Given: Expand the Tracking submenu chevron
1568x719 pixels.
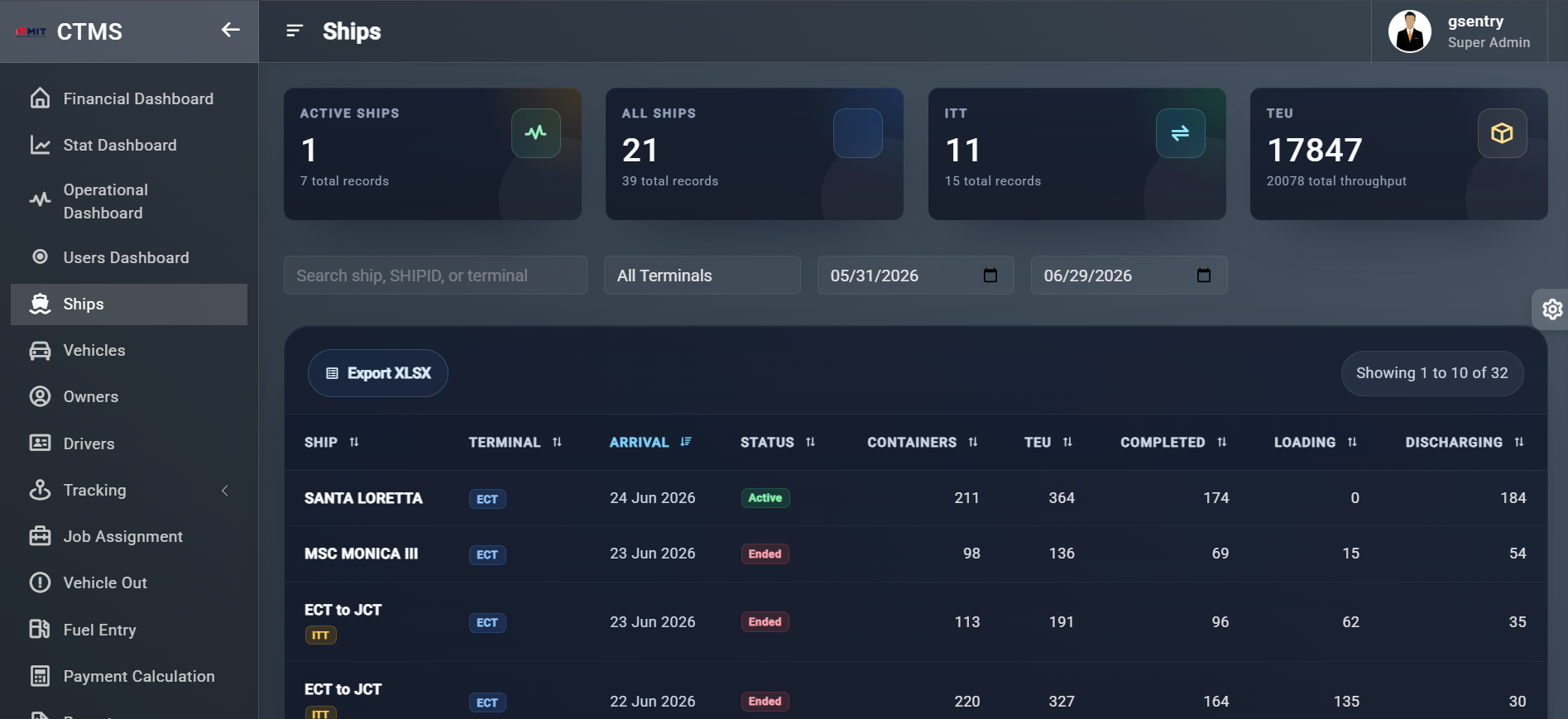Looking at the screenshot, I should [224, 491].
